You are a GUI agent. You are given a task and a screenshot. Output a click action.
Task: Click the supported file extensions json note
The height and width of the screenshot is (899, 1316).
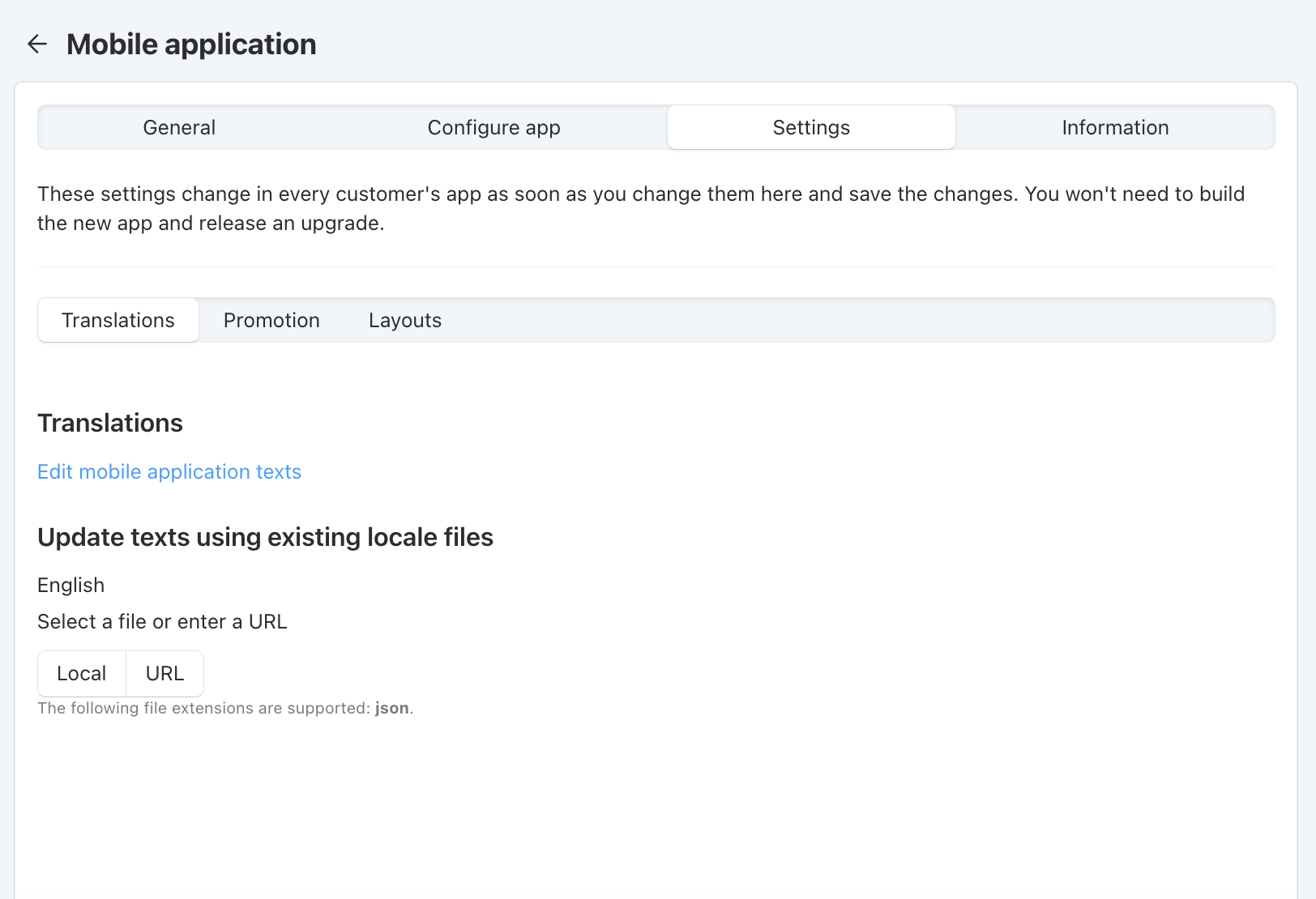pyautogui.click(x=225, y=708)
